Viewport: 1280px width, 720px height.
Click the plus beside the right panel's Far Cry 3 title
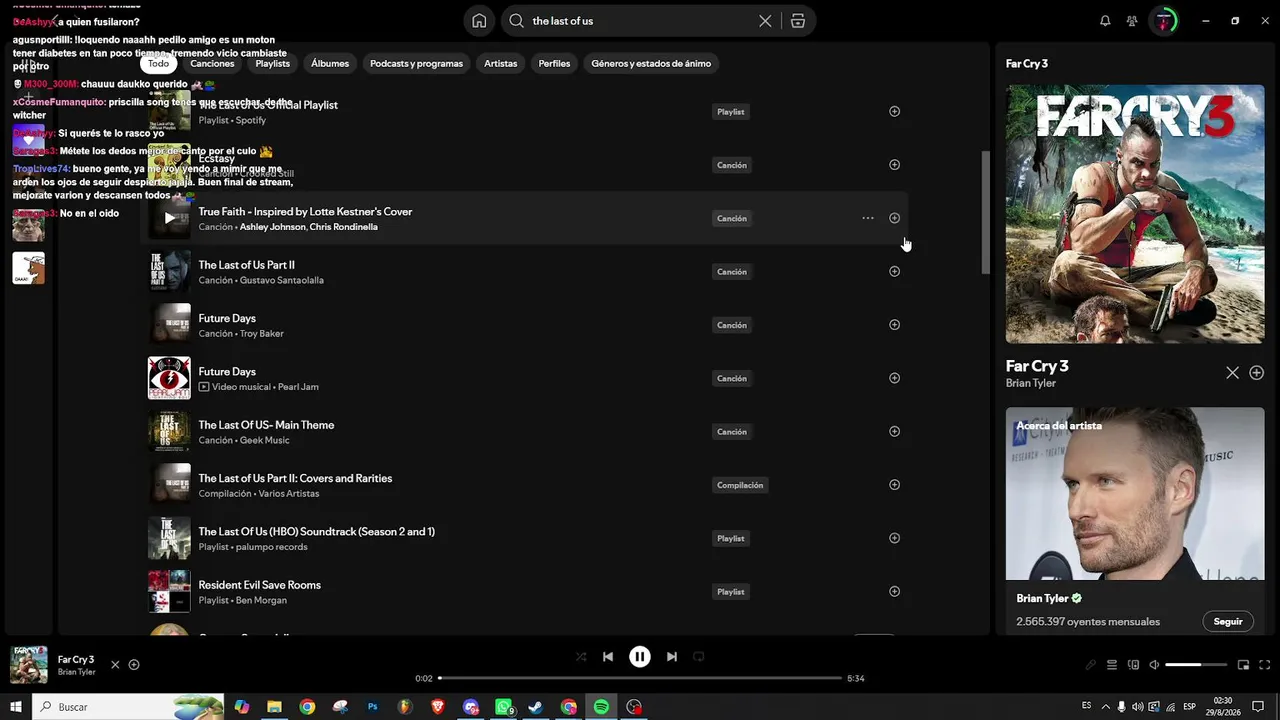(1257, 373)
